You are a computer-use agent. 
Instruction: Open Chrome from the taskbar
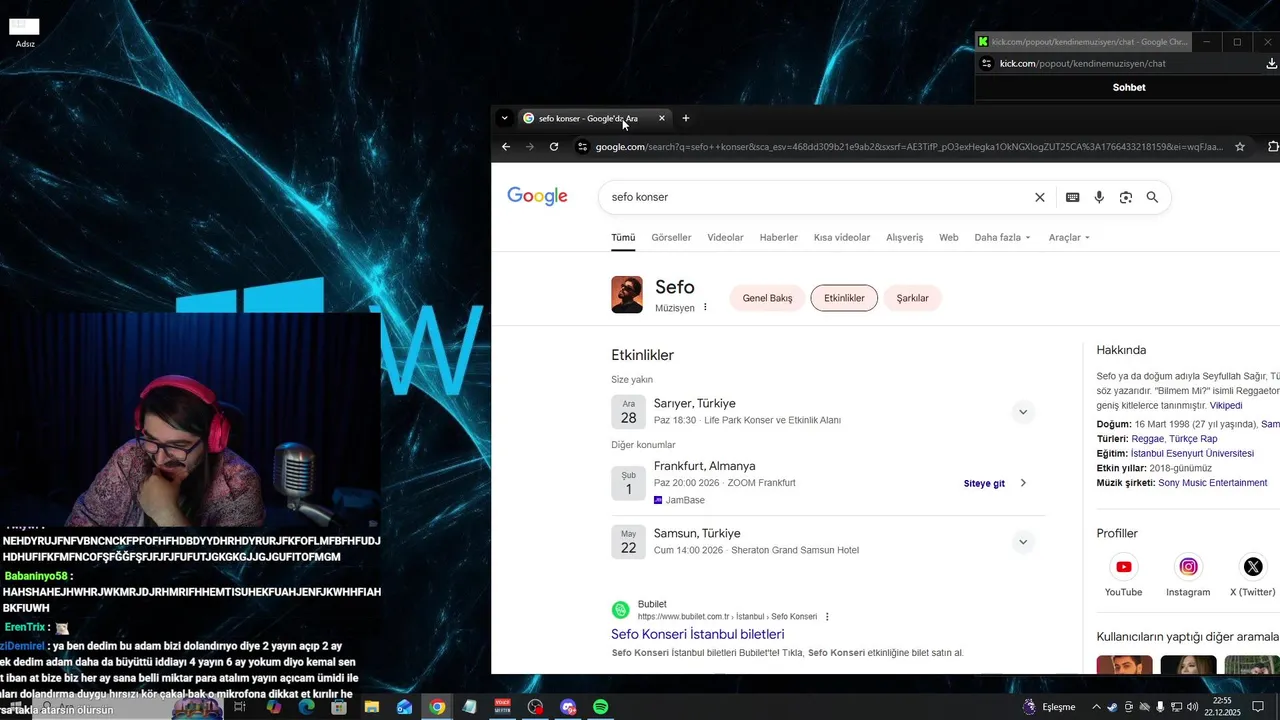(x=437, y=707)
